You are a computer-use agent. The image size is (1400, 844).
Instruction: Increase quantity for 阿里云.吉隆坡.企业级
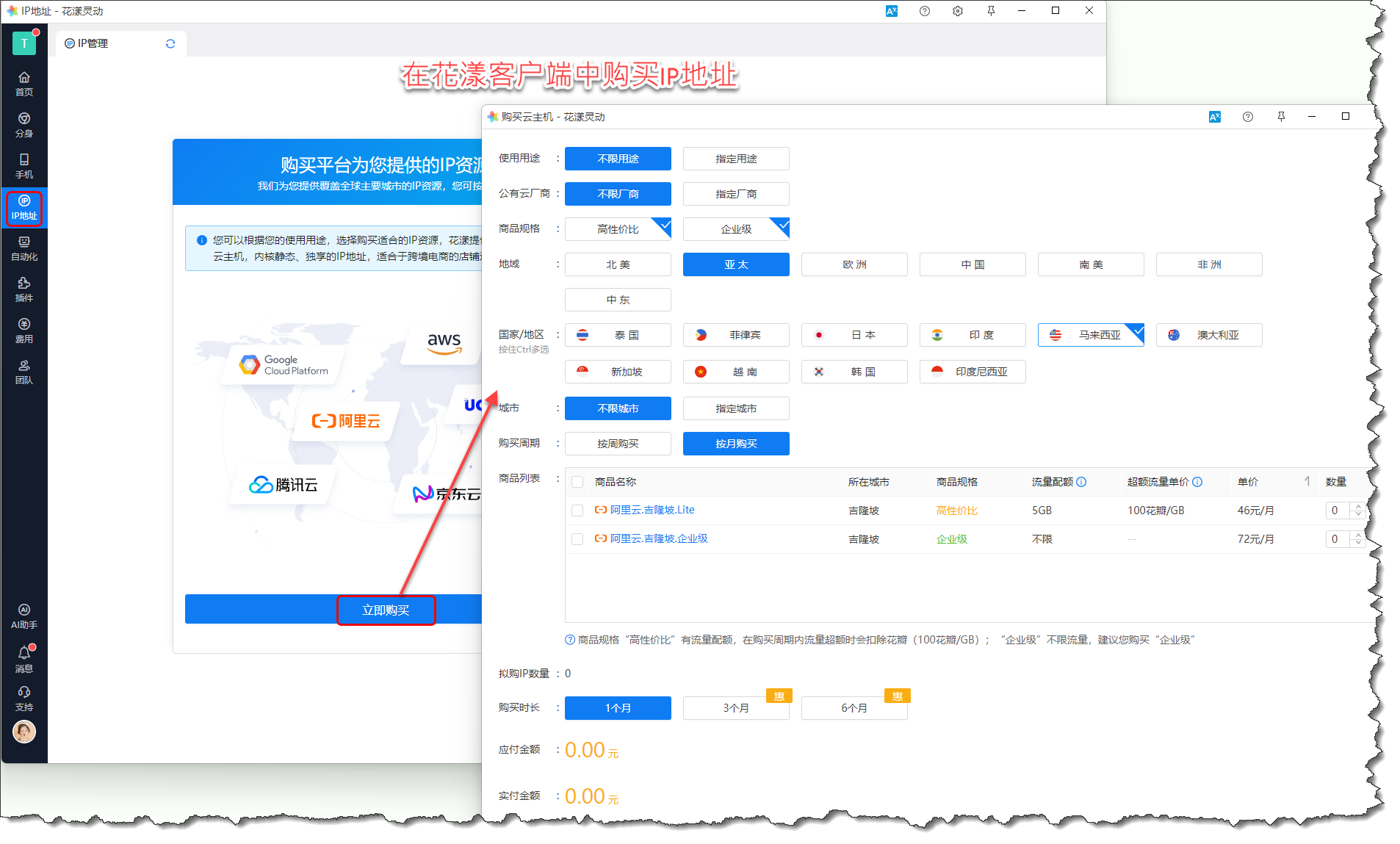(1359, 535)
